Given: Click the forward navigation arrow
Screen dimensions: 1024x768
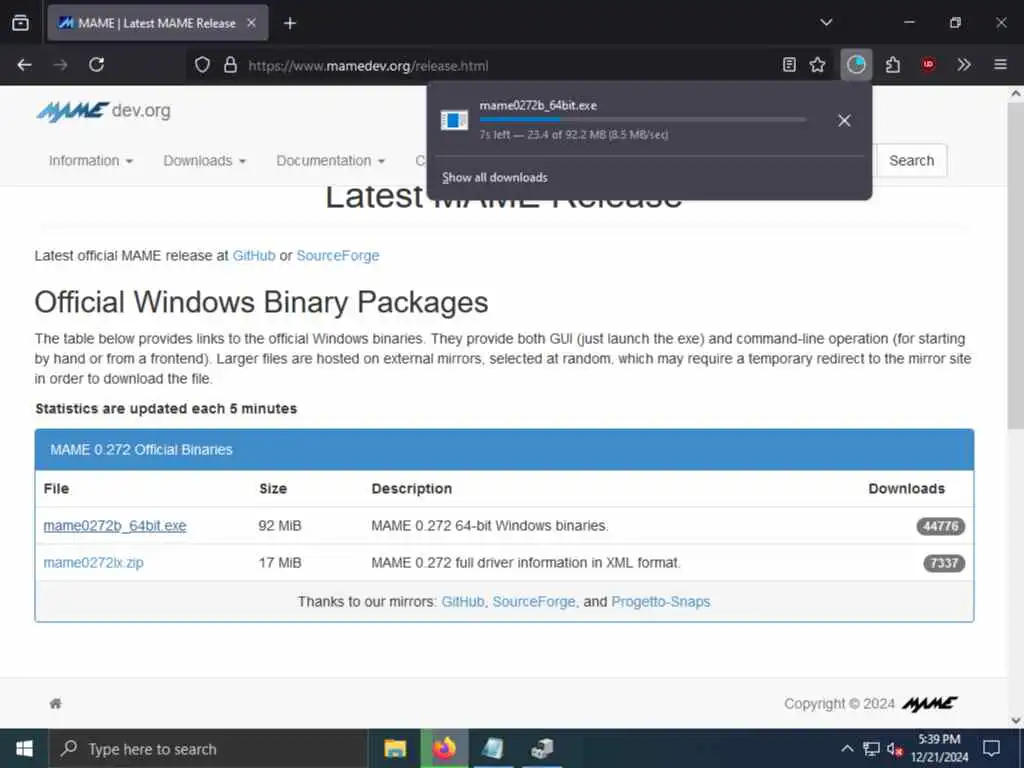Looking at the screenshot, I should pyautogui.click(x=61, y=65).
